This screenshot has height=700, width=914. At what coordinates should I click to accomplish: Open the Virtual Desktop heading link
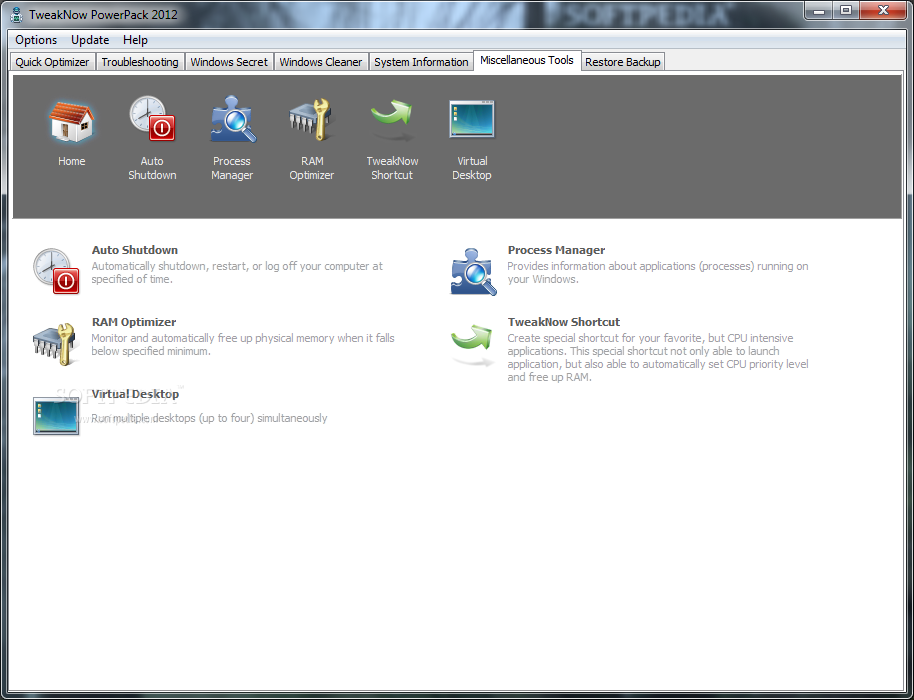click(135, 394)
